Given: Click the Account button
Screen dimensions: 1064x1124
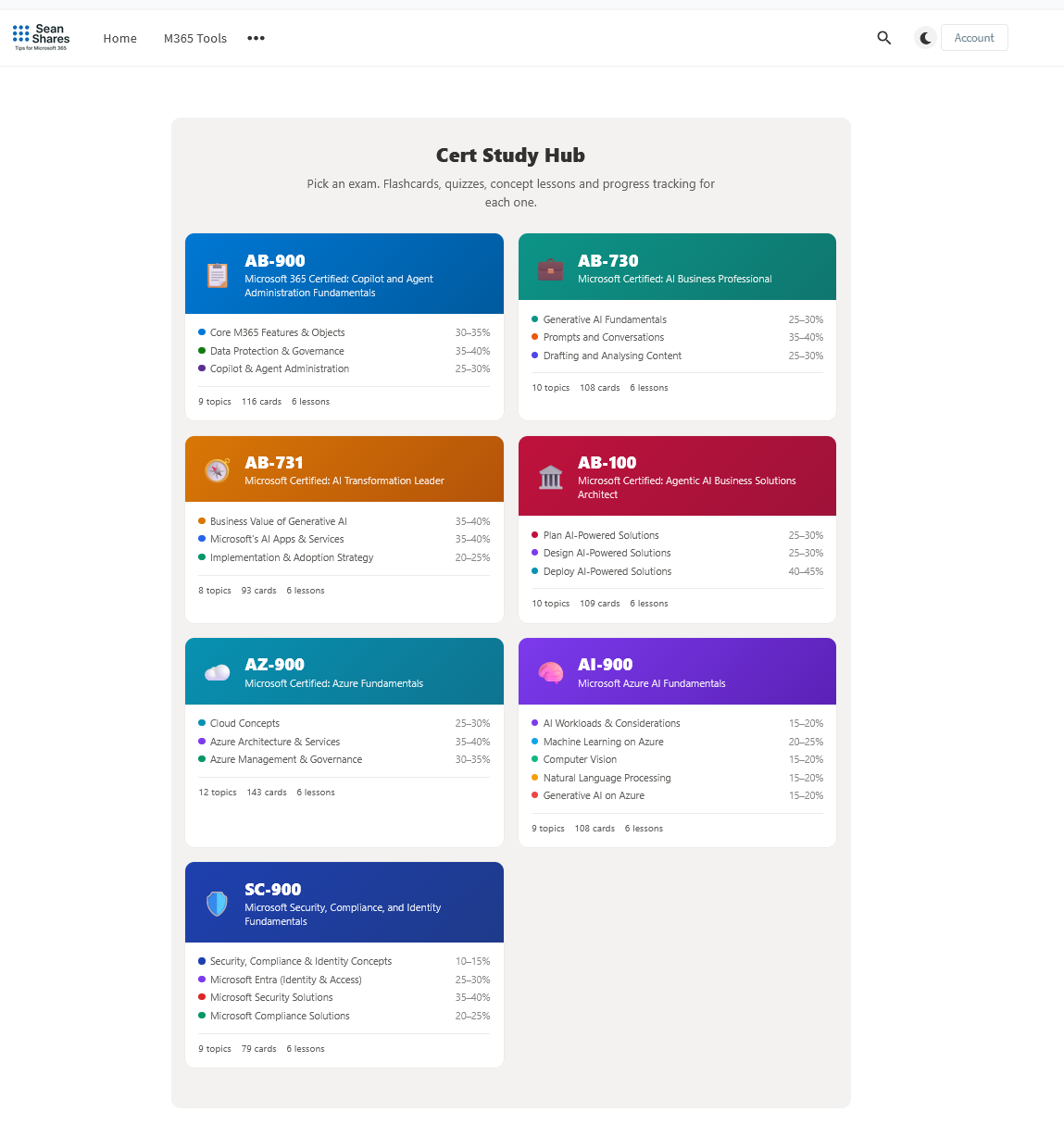Looking at the screenshot, I should coord(974,38).
